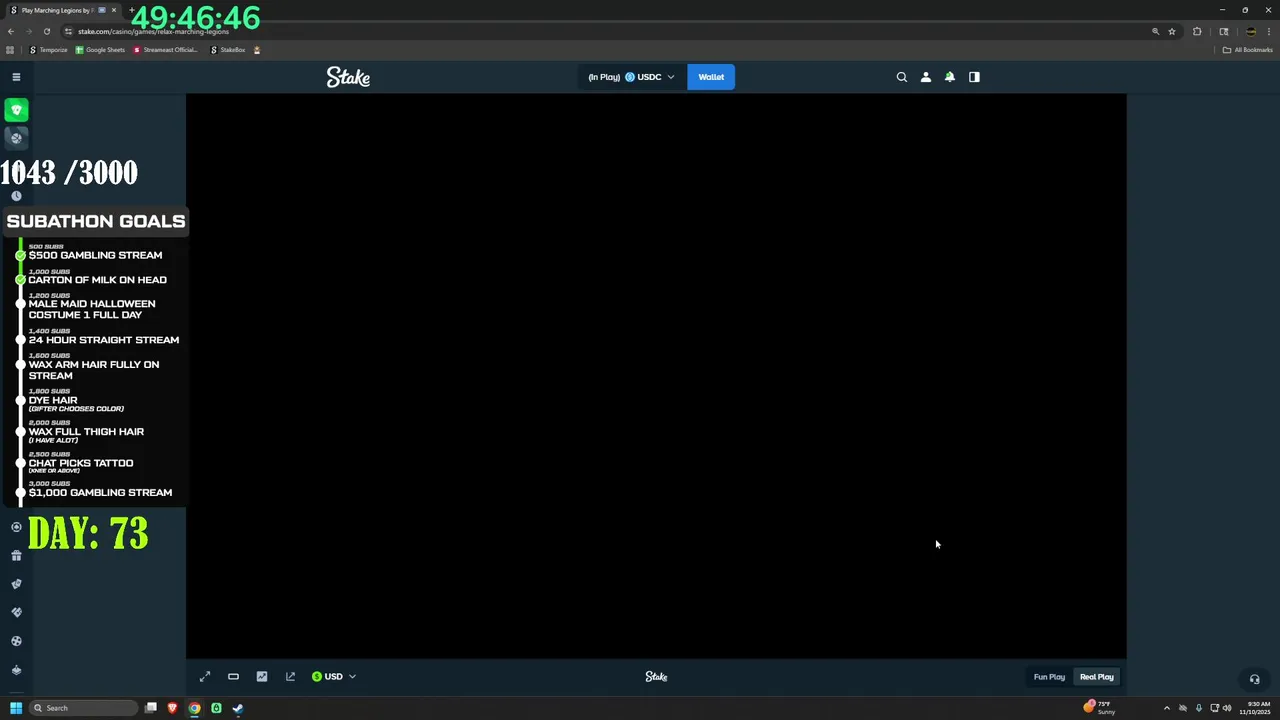Screen dimensions: 1280x720
Task: Open the notifications bell
Action: (x=950, y=77)
